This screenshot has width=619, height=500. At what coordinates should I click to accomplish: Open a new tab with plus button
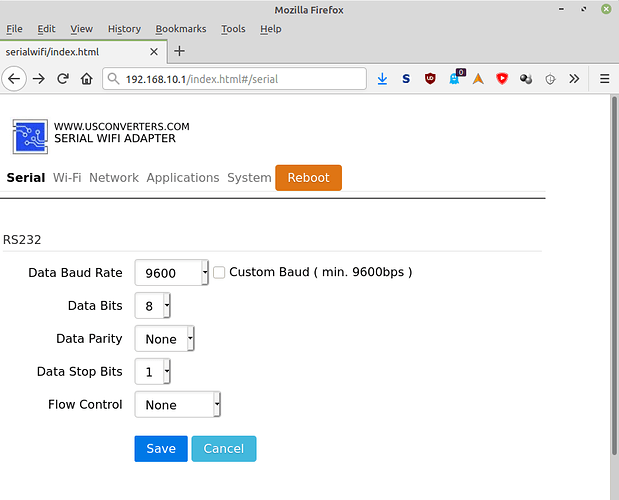tap(180, 51)
